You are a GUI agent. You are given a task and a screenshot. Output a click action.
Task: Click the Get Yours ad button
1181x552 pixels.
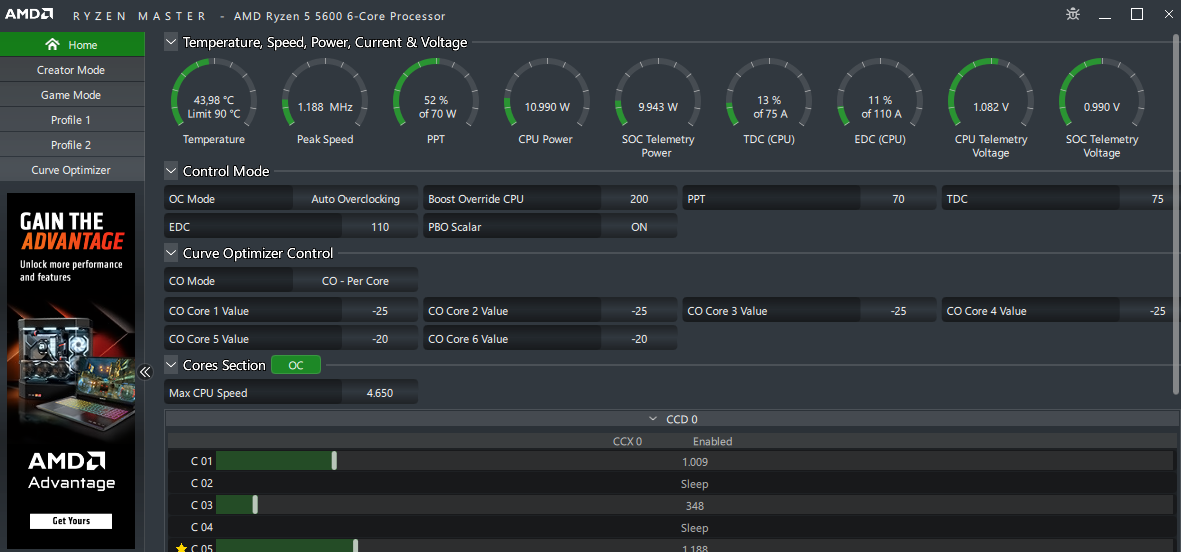point(71,520)
